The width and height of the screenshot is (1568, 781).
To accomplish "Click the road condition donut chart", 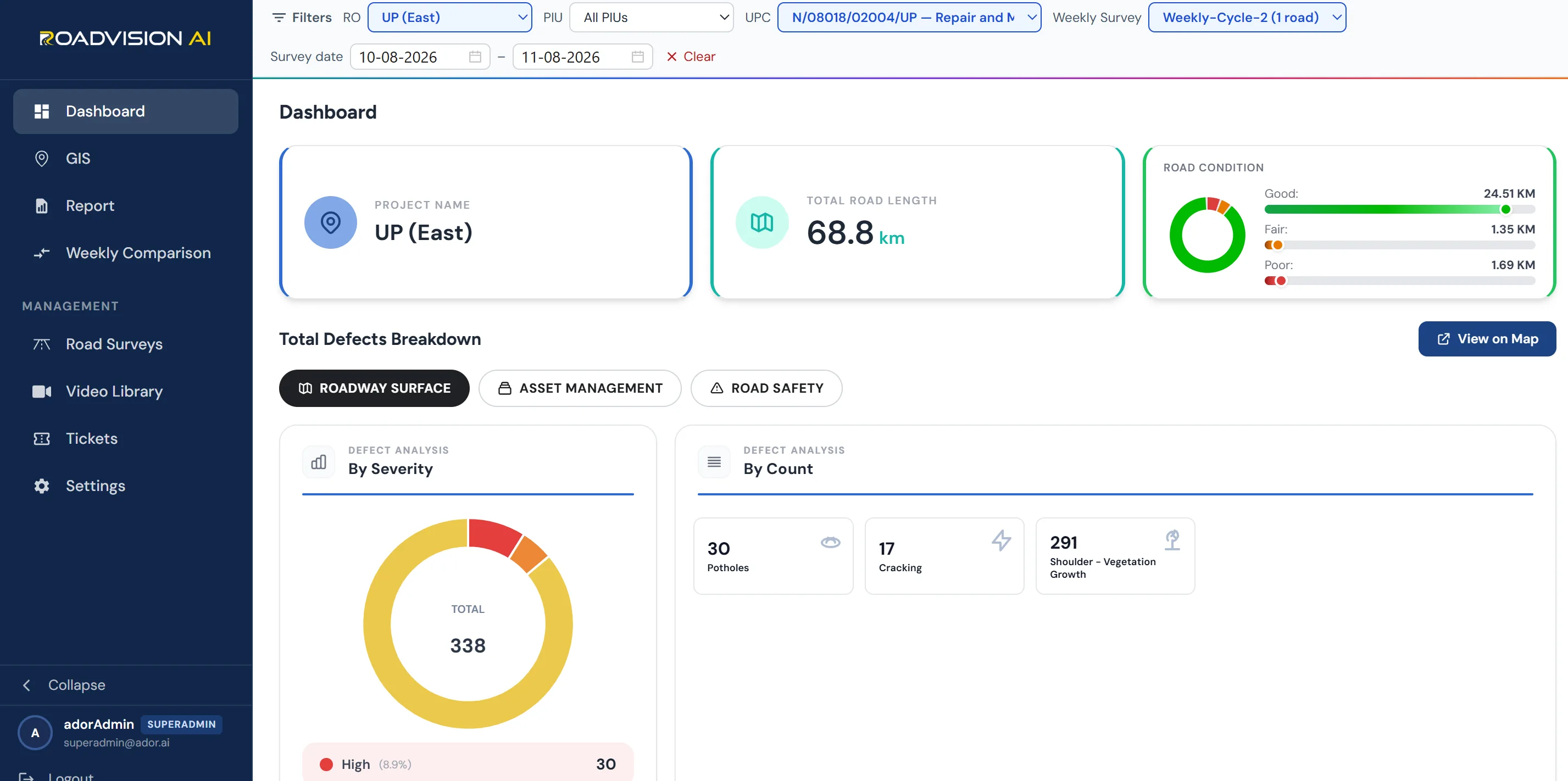I will click(x=1207, y=235).
